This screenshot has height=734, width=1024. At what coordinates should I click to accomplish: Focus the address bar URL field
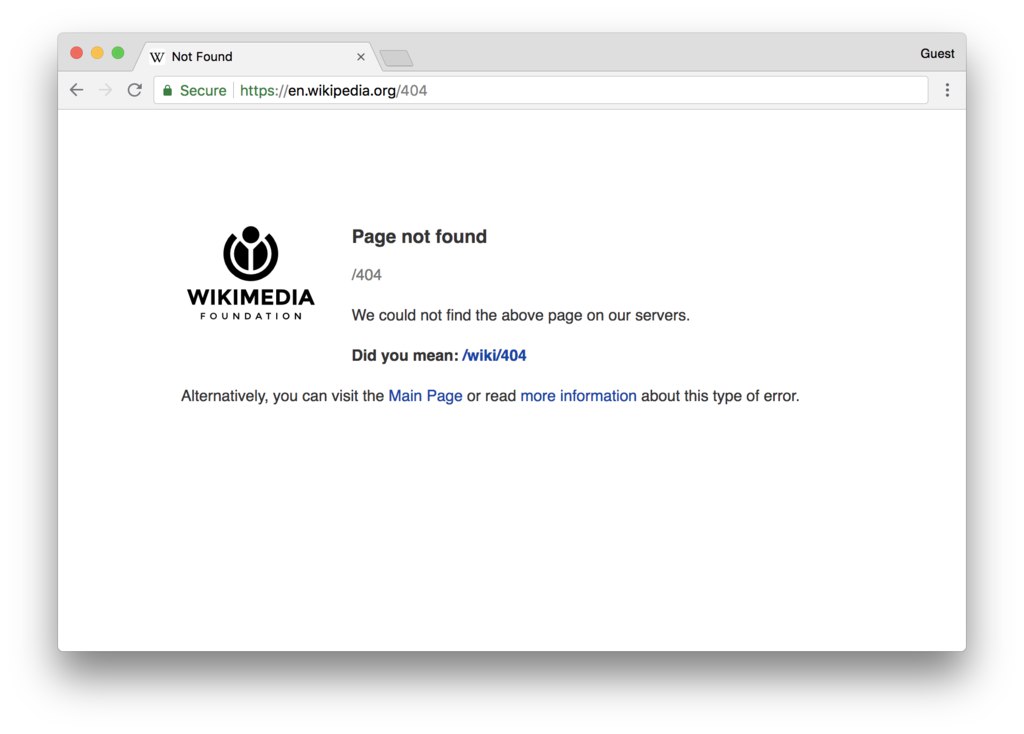click(541, 90)
